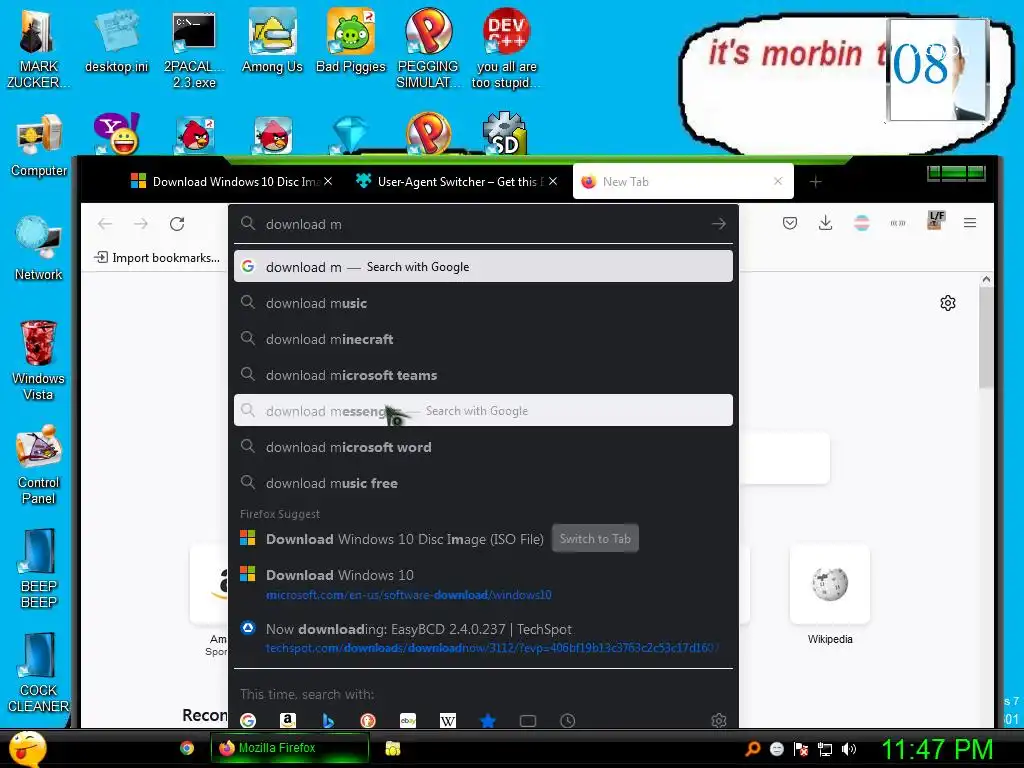Open the MARK ZUCKER desktop icon
Viewport: 1024px width, 768px height.
[38, 49]
